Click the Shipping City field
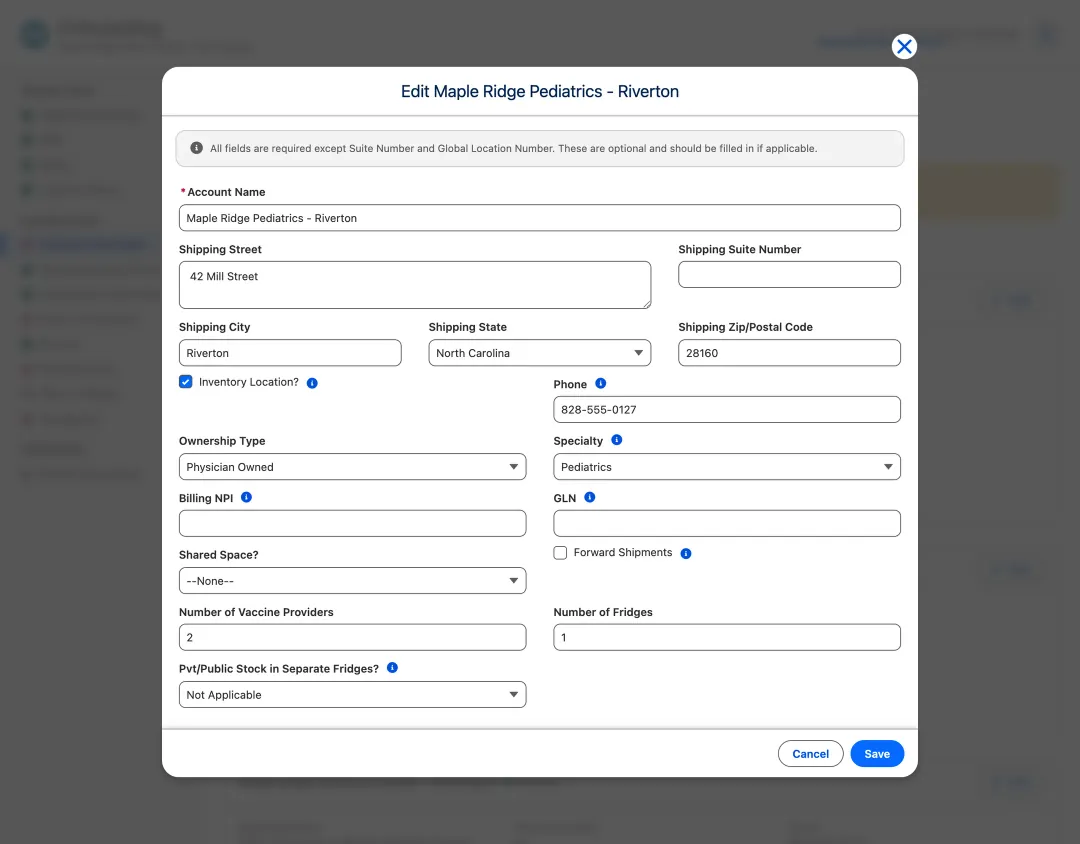The height and width of the screenshot is (844, 1080). (x=290, y=353)
